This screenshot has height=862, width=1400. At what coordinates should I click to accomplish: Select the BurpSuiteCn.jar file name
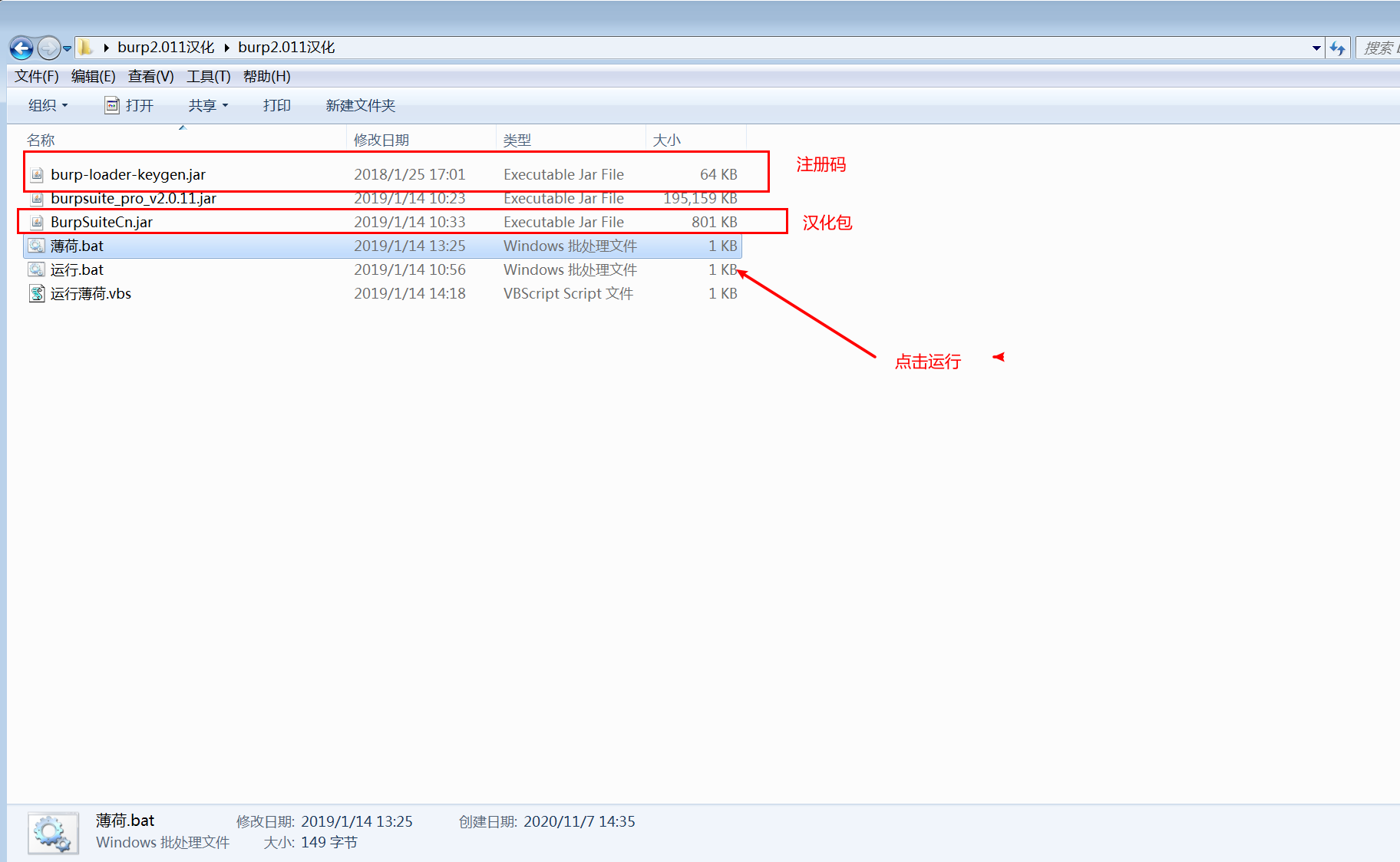point(101,222)
